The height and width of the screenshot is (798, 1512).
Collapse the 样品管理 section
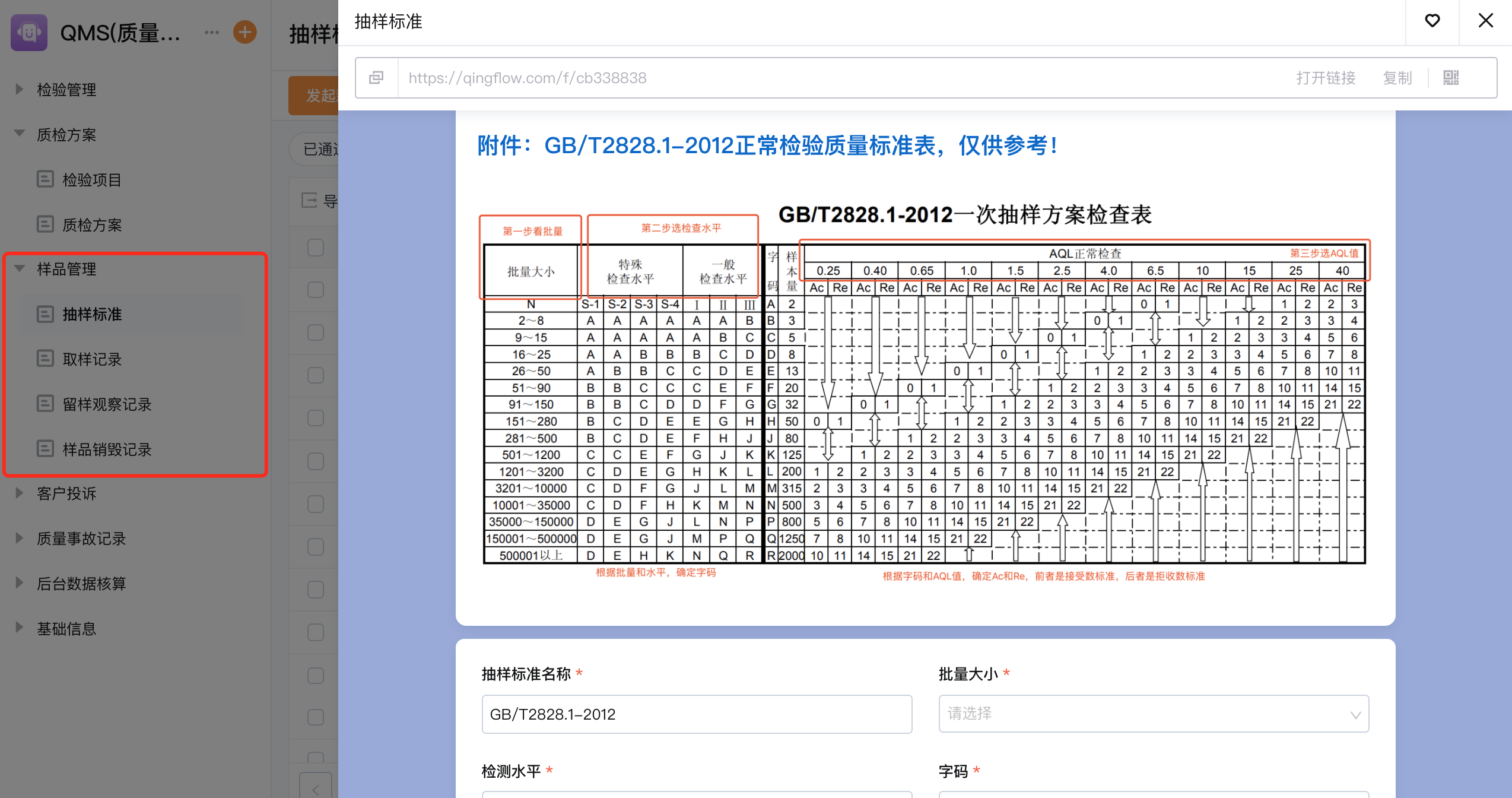click(x=19, y=269)
